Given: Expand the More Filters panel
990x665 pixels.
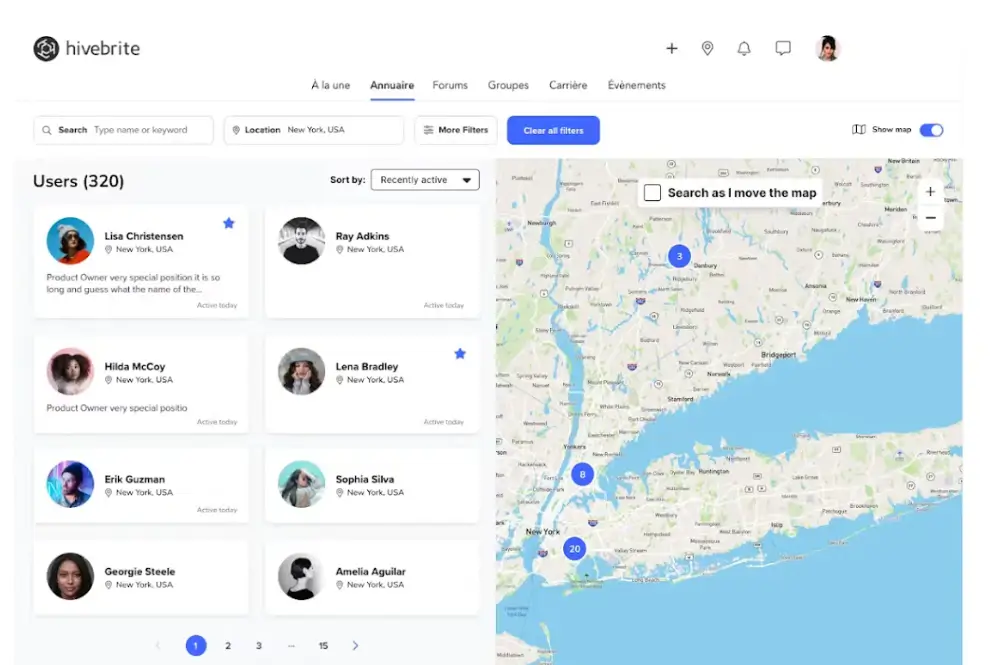Looking at the screenshot, I should (455, 130).
